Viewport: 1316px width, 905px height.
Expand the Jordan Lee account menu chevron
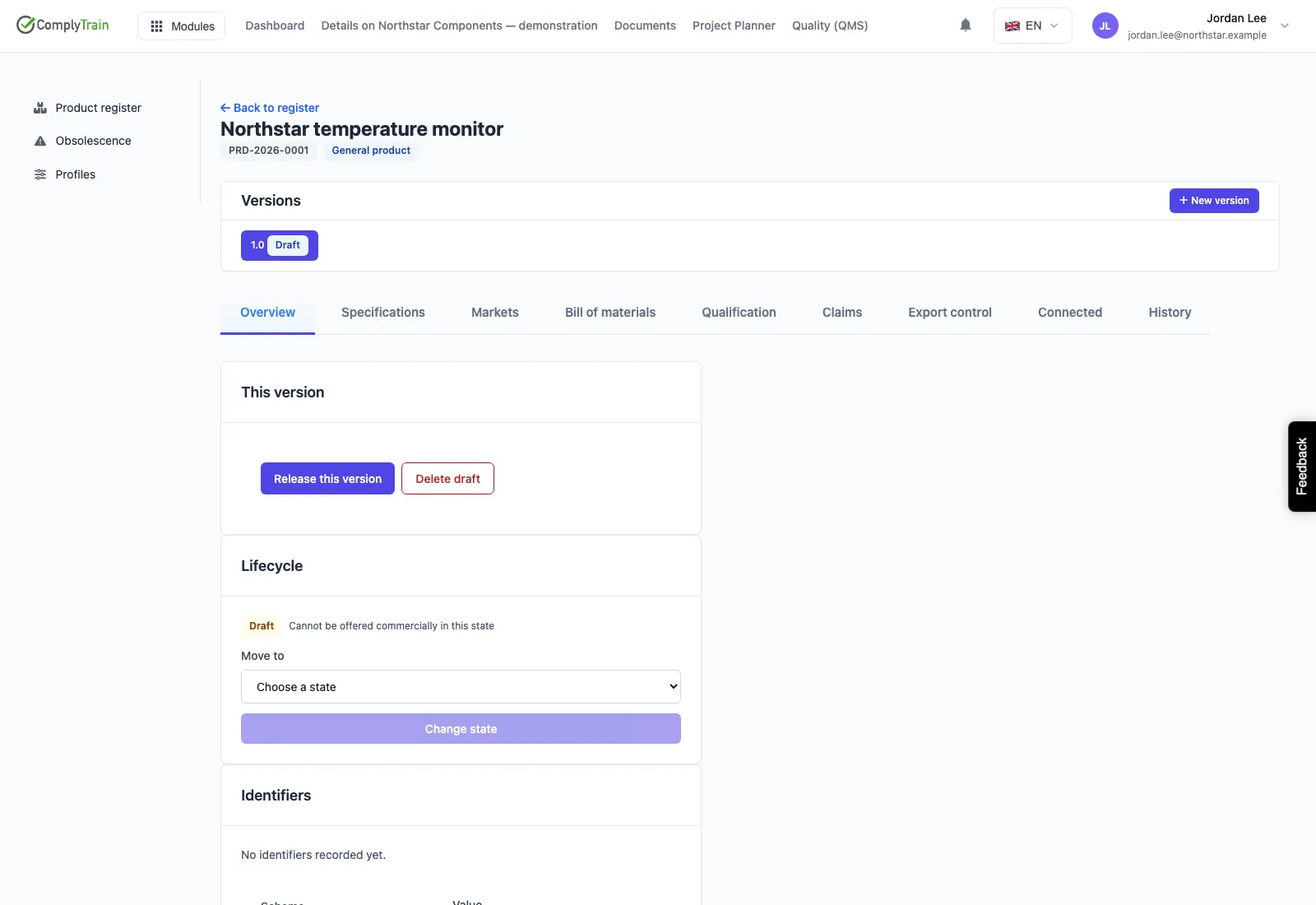pos(1285,26)
